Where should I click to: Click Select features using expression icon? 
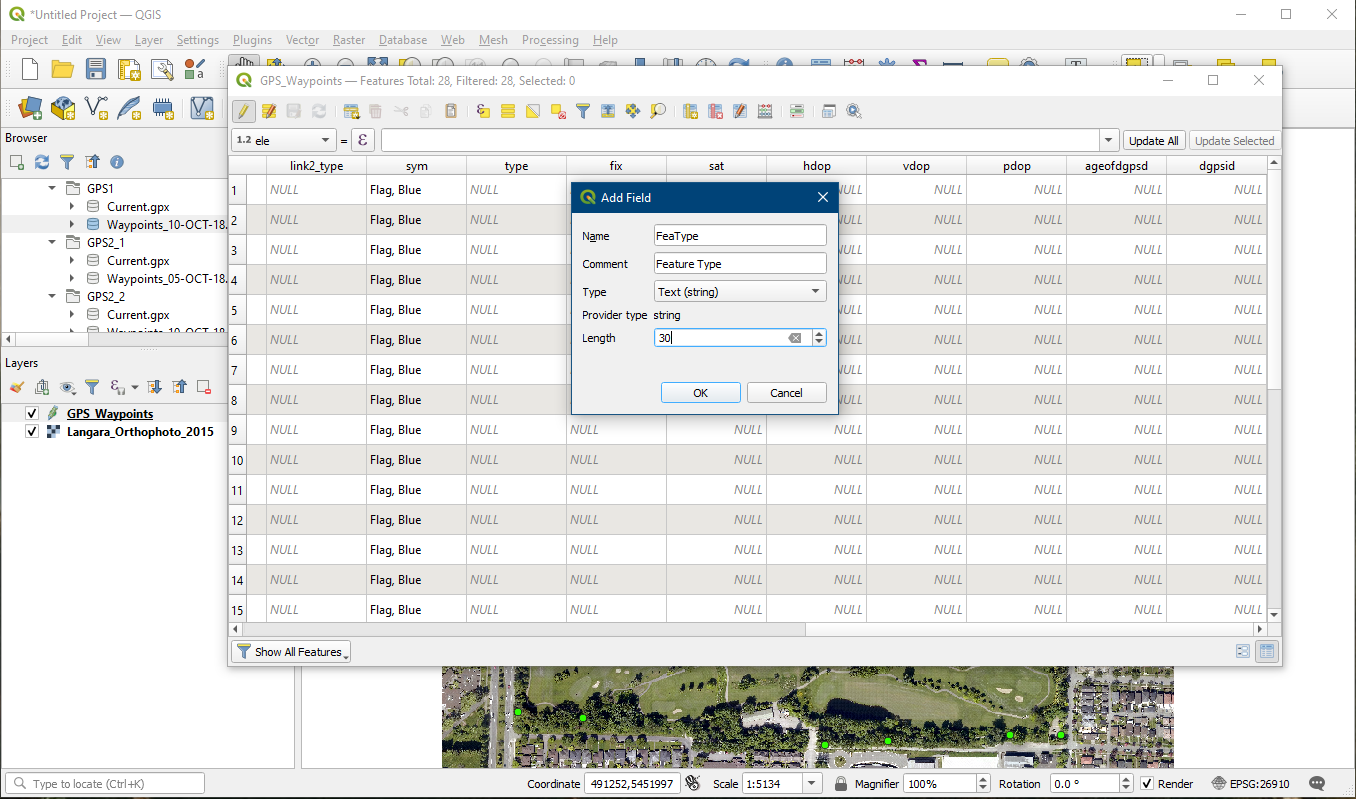483,111
